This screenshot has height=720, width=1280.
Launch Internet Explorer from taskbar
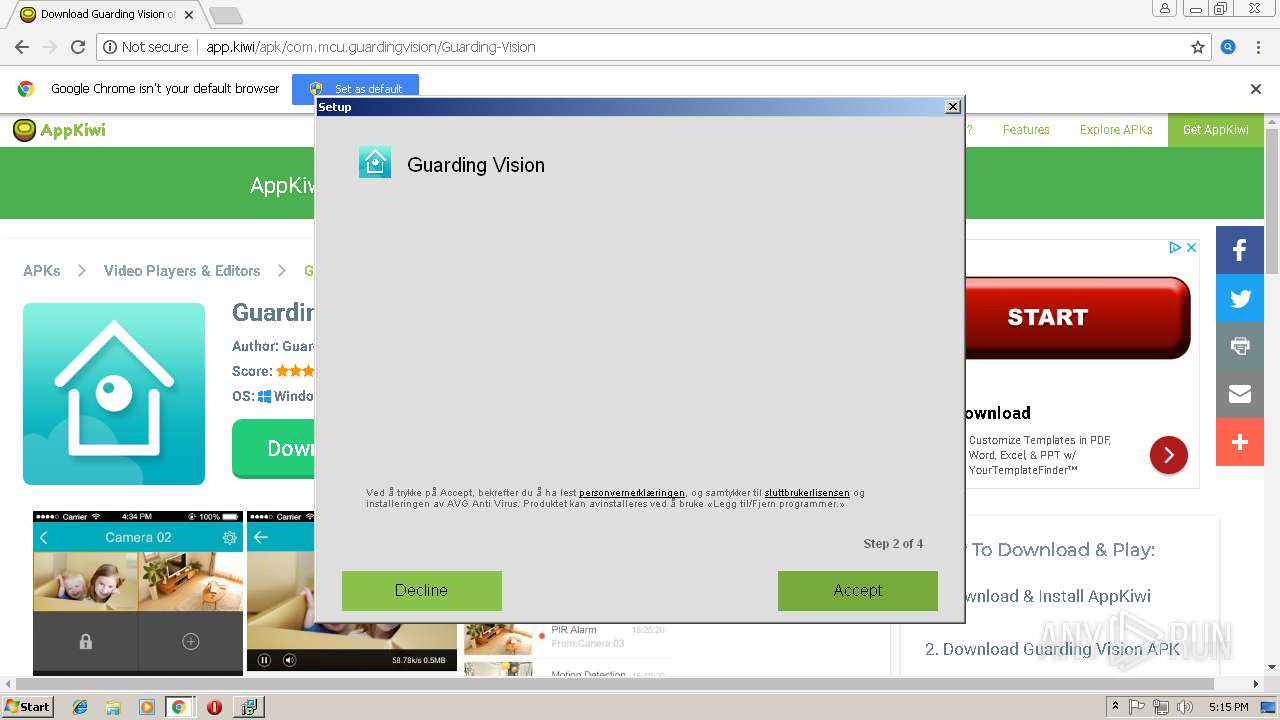[80, 707]
